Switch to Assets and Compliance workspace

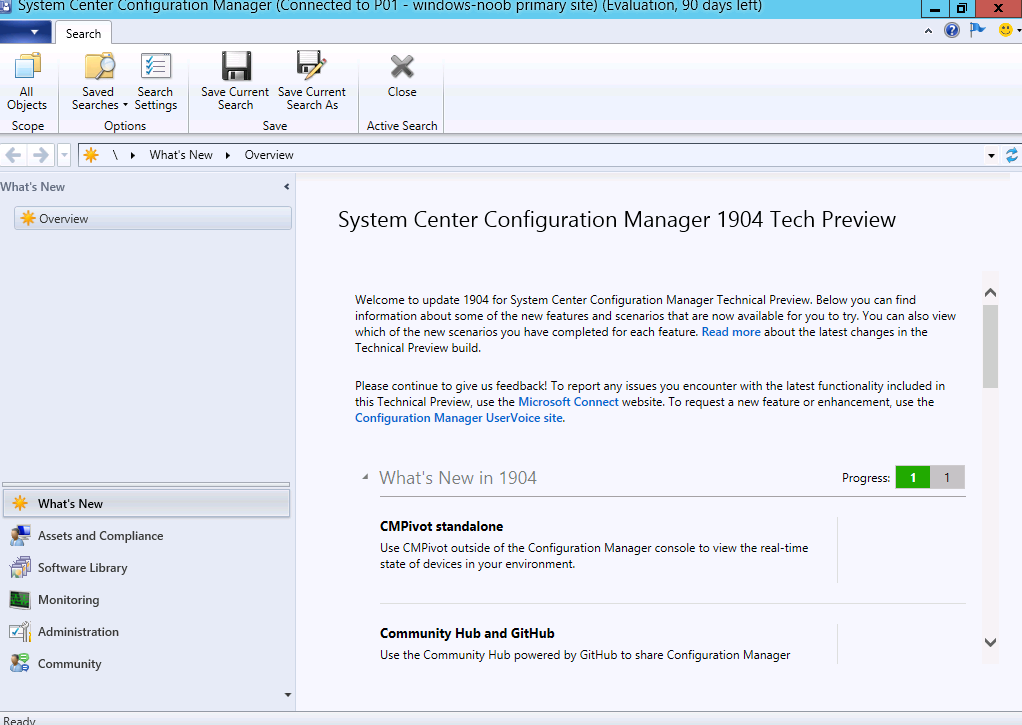pyautogui.click(x=146, y=535)
